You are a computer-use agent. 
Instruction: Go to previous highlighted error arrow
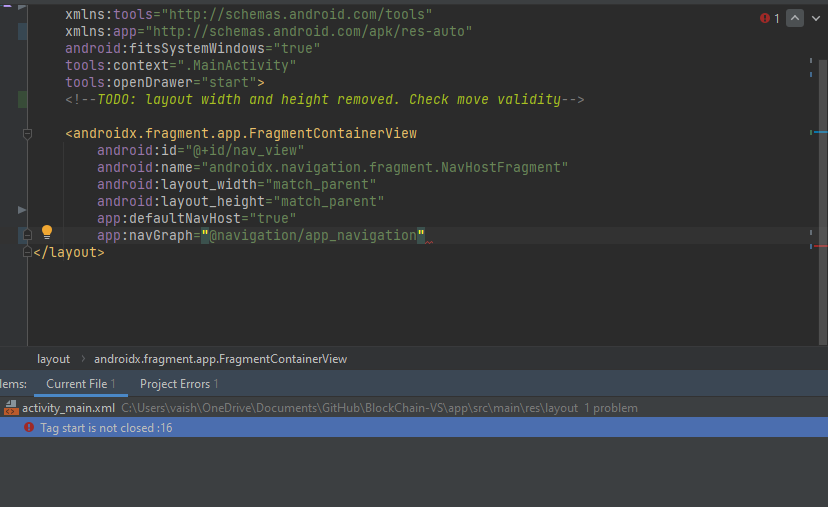[x=795, y=18]
